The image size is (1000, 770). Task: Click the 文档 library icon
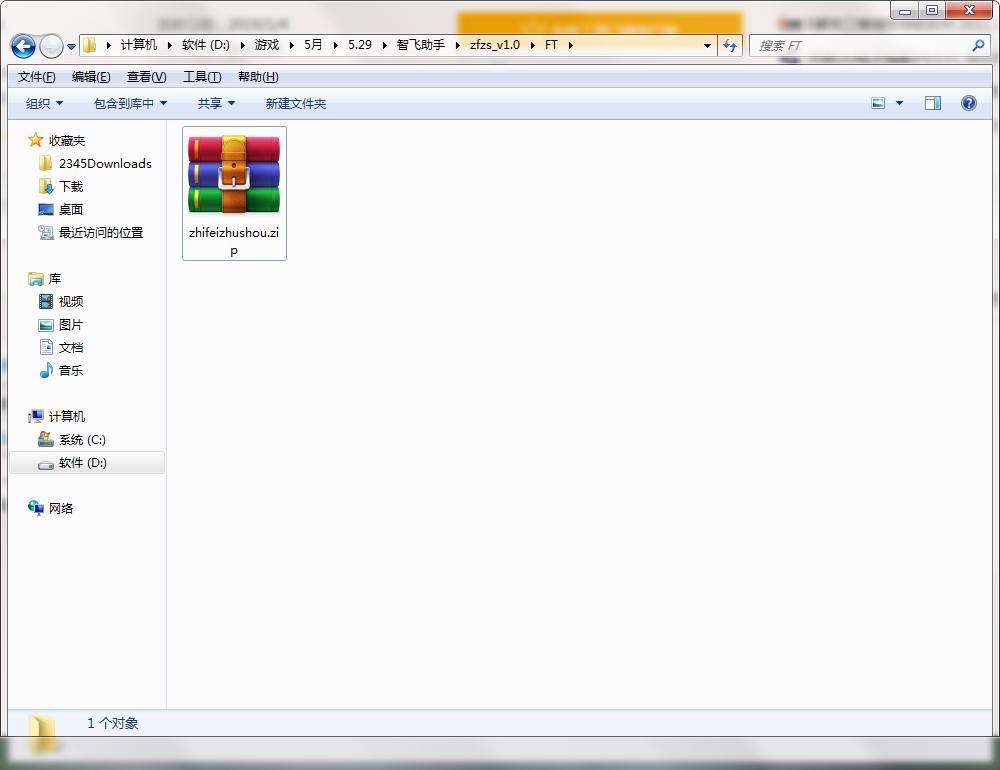(x=46, y=347)
